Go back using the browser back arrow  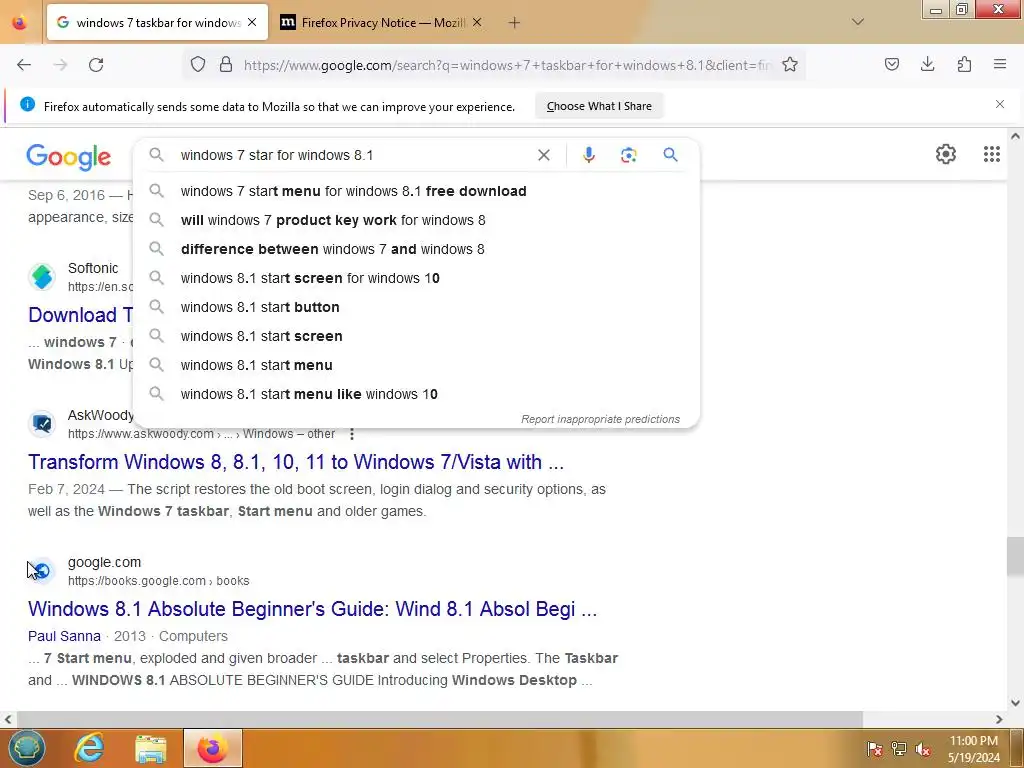[x=24, y=65]
